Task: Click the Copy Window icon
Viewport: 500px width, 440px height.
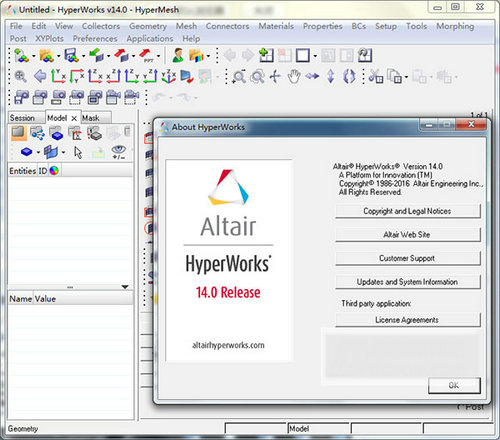Action: coord(395,77)
